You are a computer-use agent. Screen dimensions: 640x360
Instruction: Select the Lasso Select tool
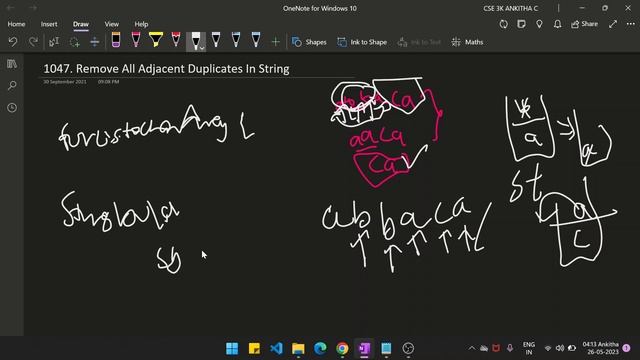click(x=74, y=42)
